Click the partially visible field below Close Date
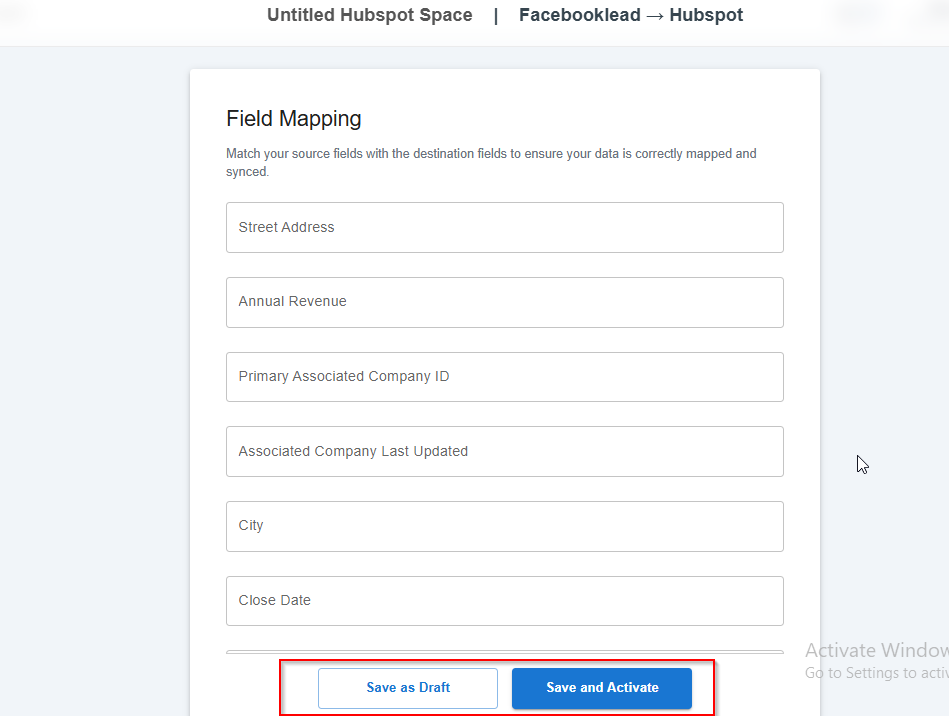 click(505, 654)
